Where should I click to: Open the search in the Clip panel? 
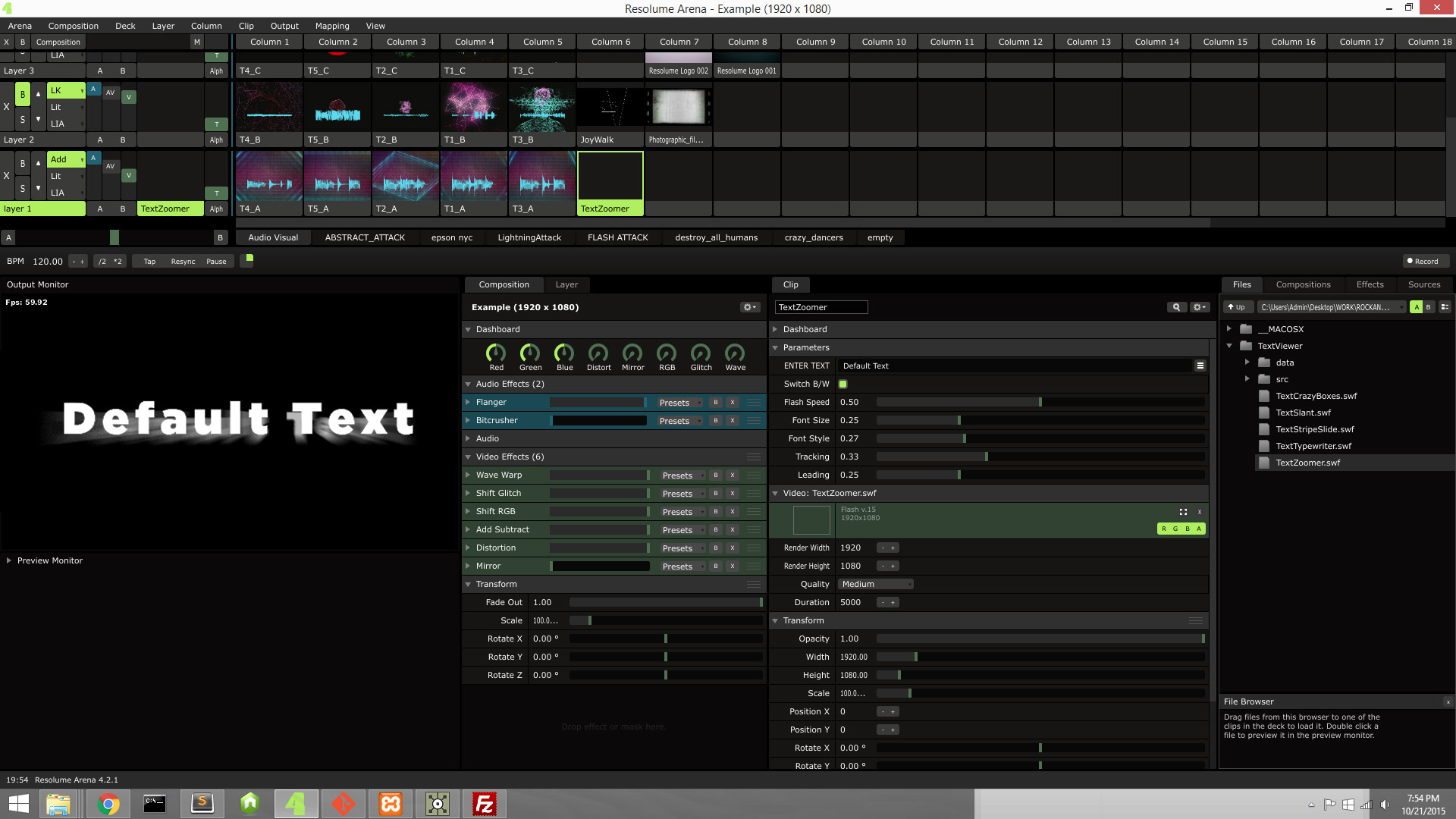[1176, 307]
